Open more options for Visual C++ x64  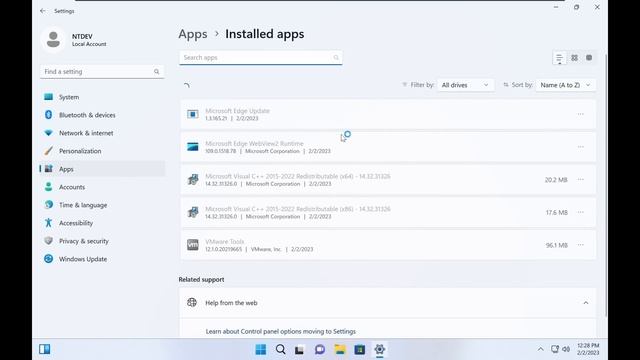pos(580,180)
